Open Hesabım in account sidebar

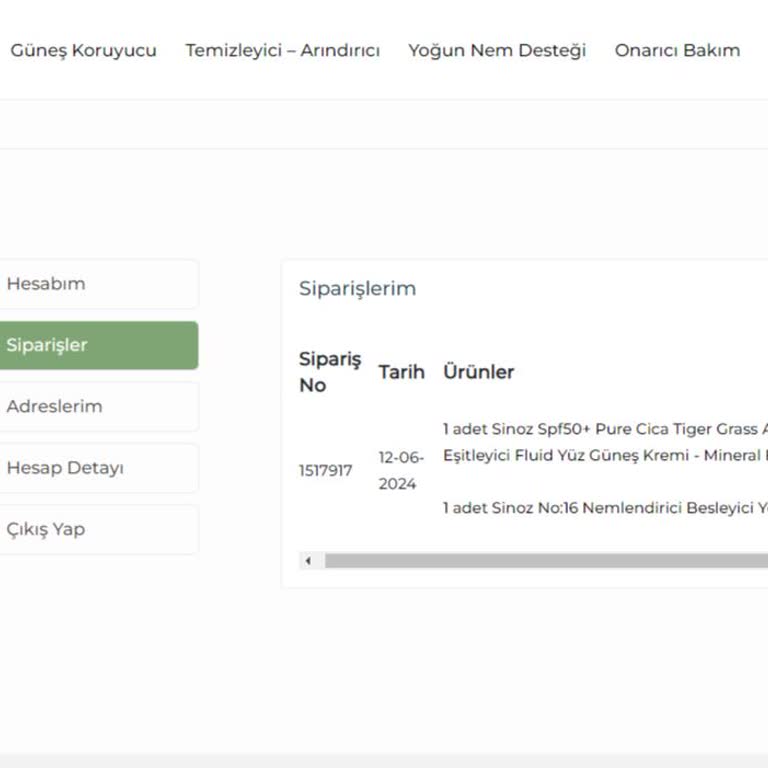pos(46,284)
